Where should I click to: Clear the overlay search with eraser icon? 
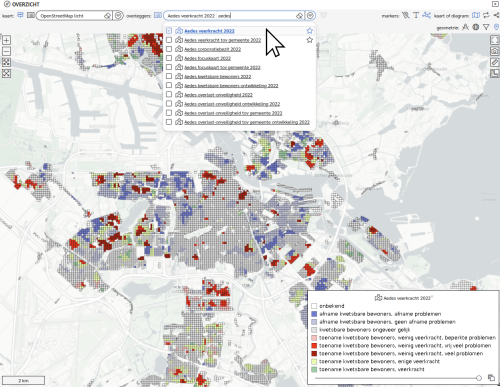click(x=299, y=16)
